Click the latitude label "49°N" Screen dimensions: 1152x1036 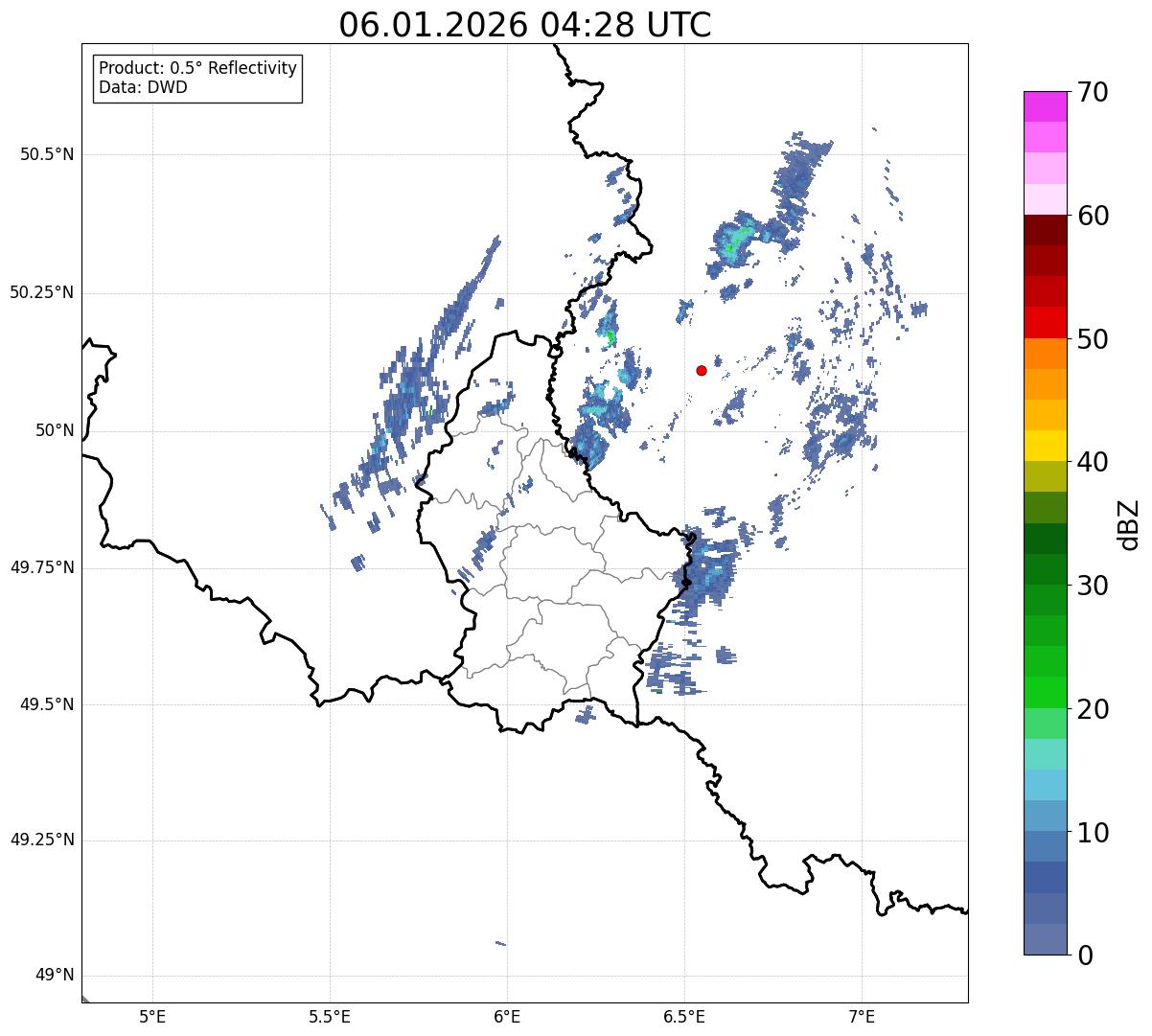55,976
